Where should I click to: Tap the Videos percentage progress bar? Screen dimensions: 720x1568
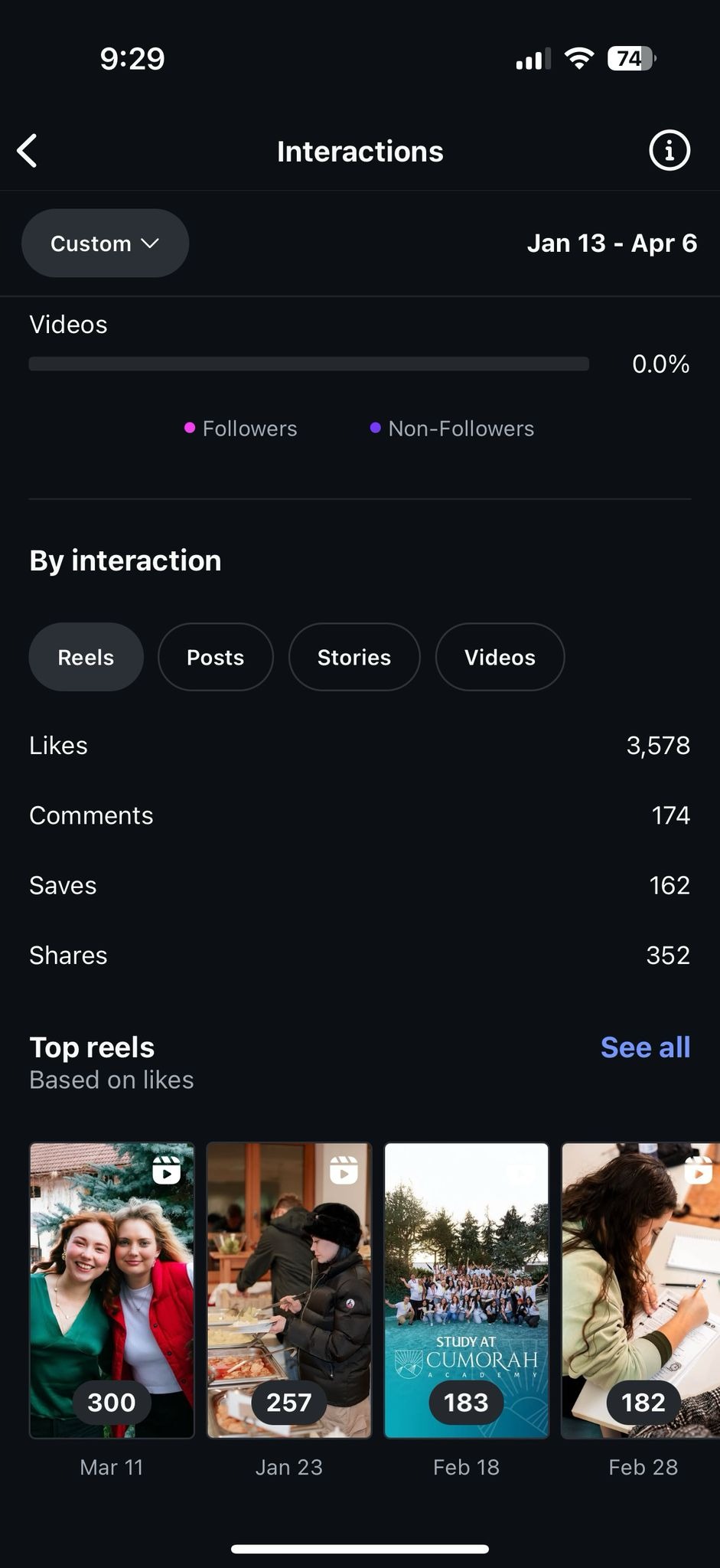coord(308,364)
